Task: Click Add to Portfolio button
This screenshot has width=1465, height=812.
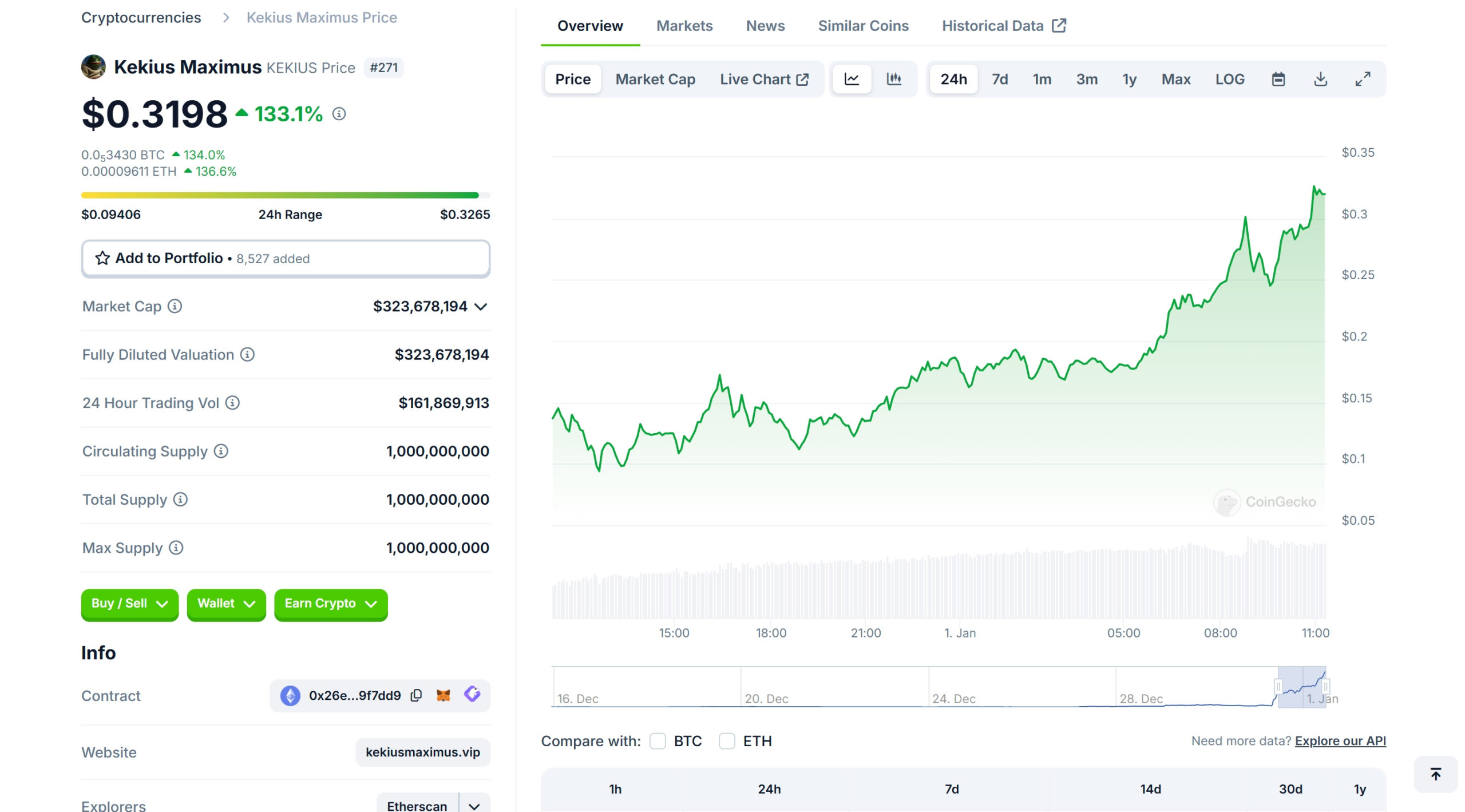Action: point(286,259)
